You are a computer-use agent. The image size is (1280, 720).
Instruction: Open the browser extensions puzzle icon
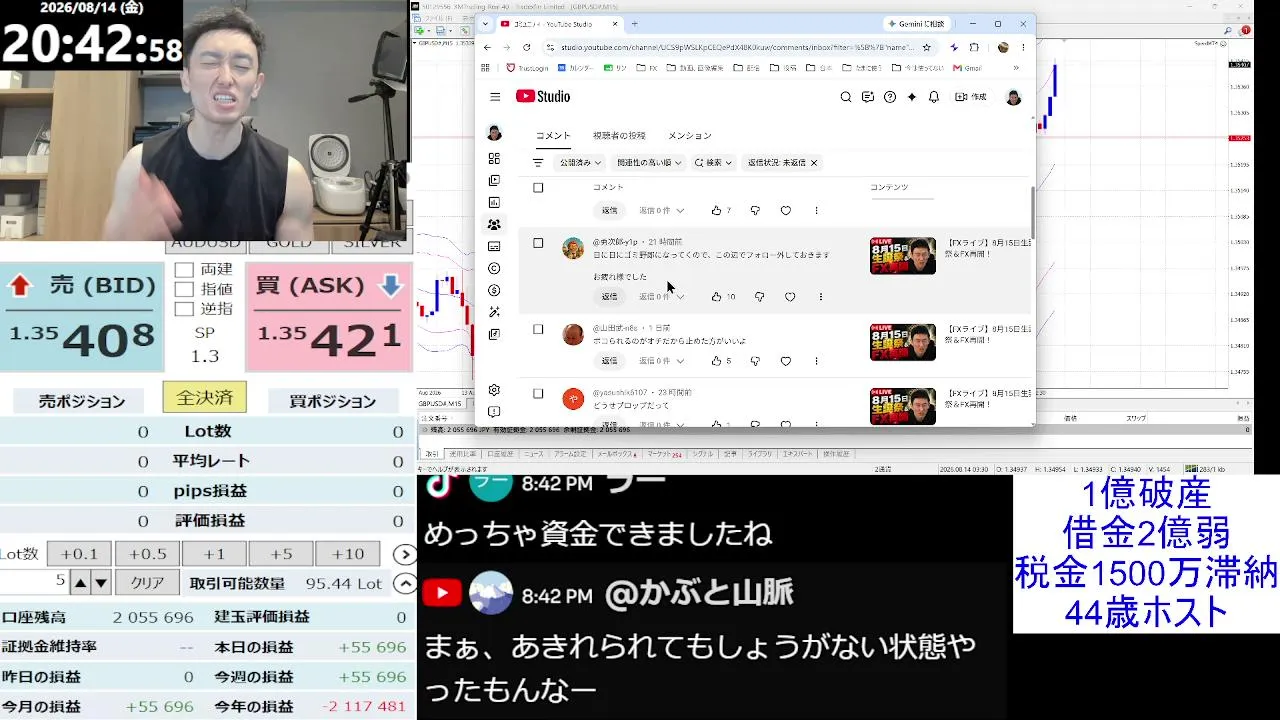pos(974,47)
